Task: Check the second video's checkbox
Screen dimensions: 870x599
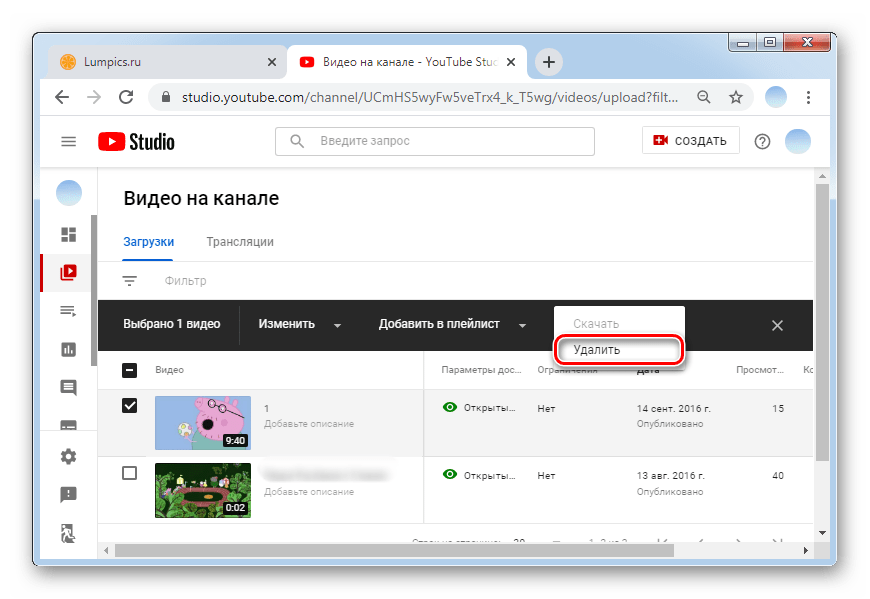Action: tap(129, 473)
